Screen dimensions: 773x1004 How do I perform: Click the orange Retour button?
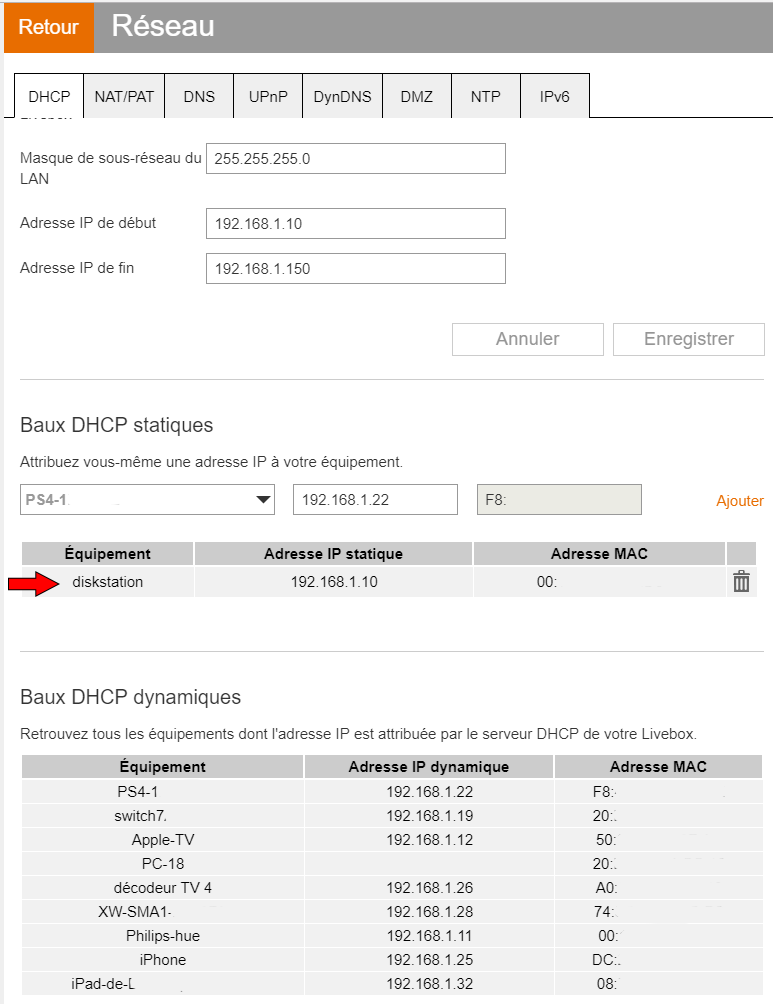click(48, 27)
